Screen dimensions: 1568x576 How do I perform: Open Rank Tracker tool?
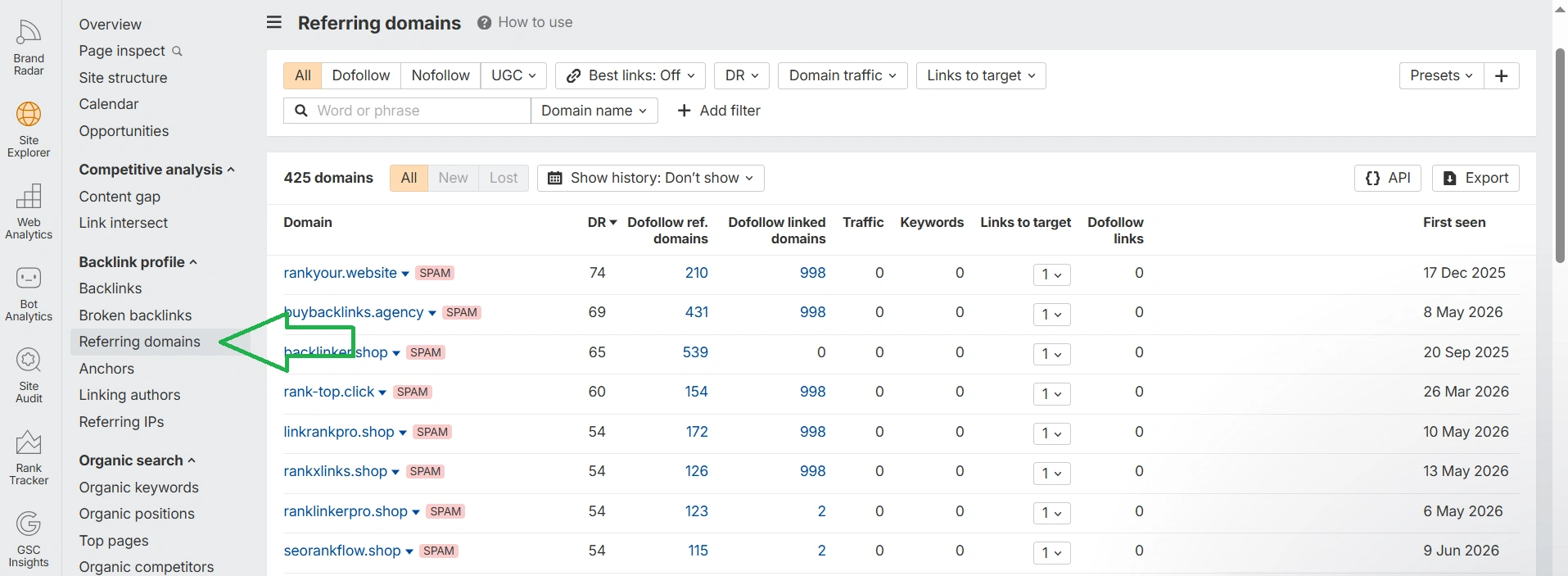coord(29,458)
